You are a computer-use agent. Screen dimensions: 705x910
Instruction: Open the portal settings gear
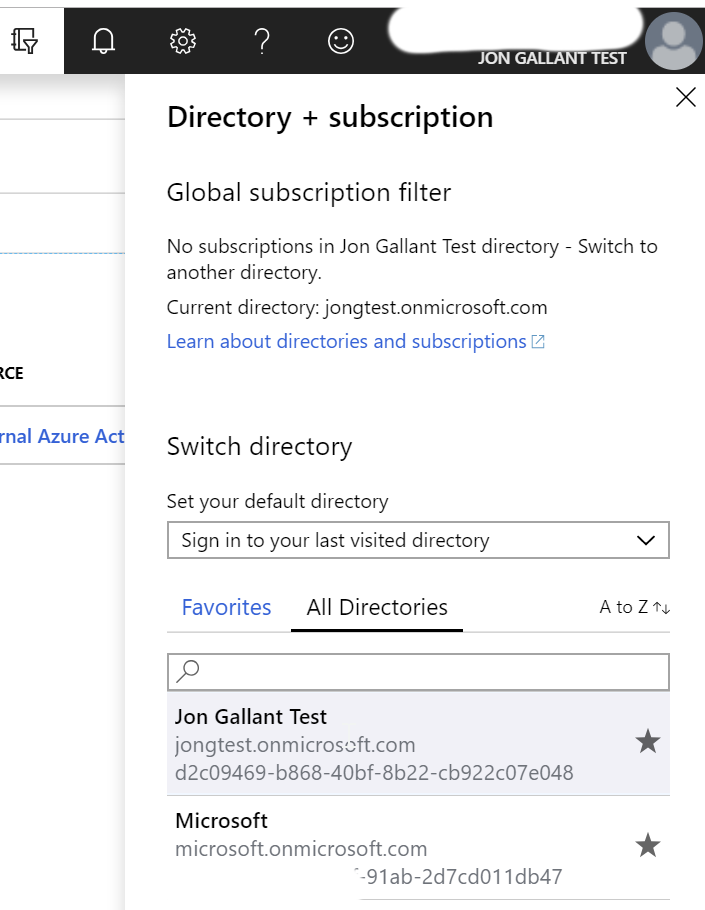[x=182, y=40]
